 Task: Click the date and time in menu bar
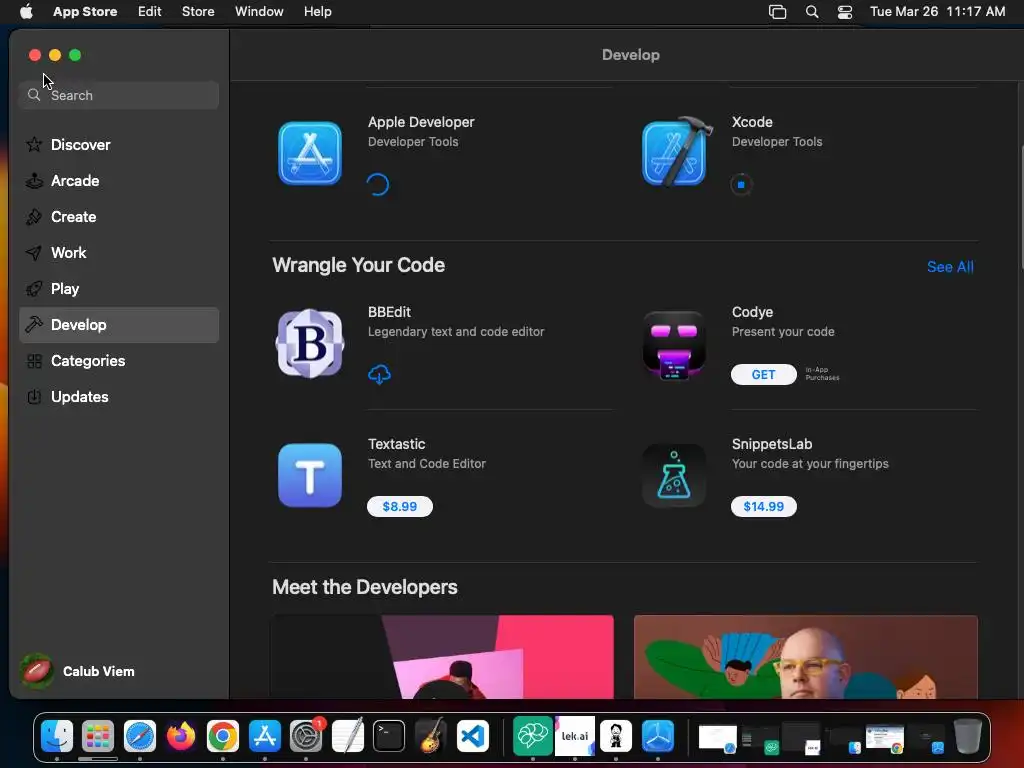[938, 12]
